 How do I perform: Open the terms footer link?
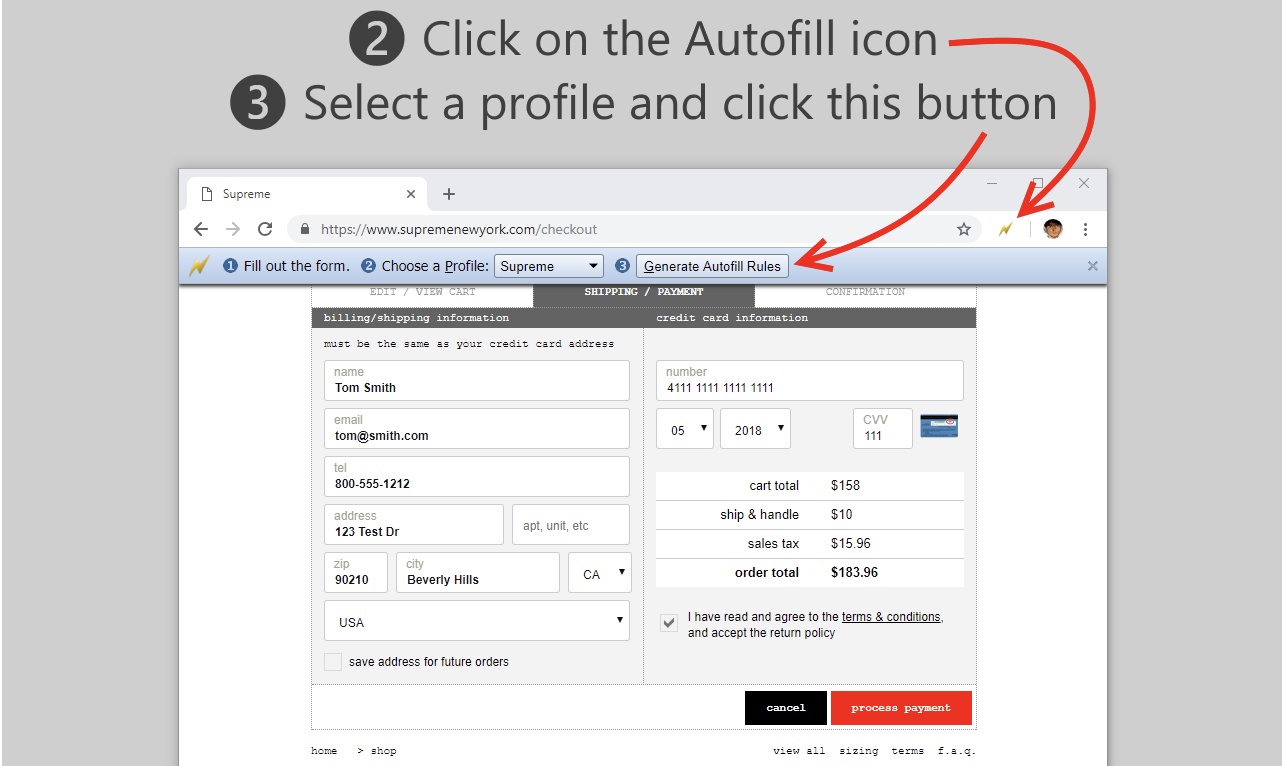(908, 751)
